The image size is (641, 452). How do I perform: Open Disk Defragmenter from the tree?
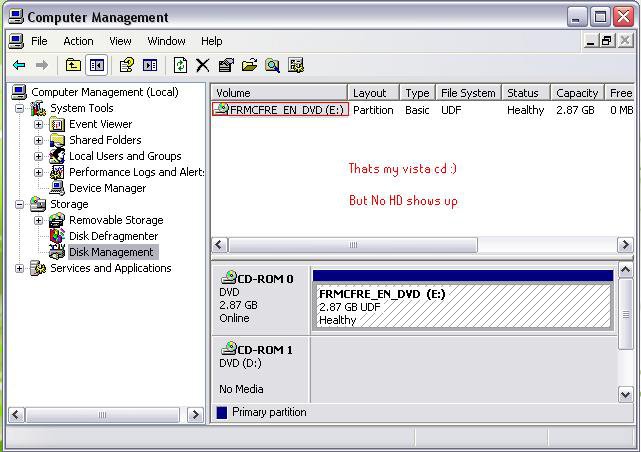[x=113, y=236]
